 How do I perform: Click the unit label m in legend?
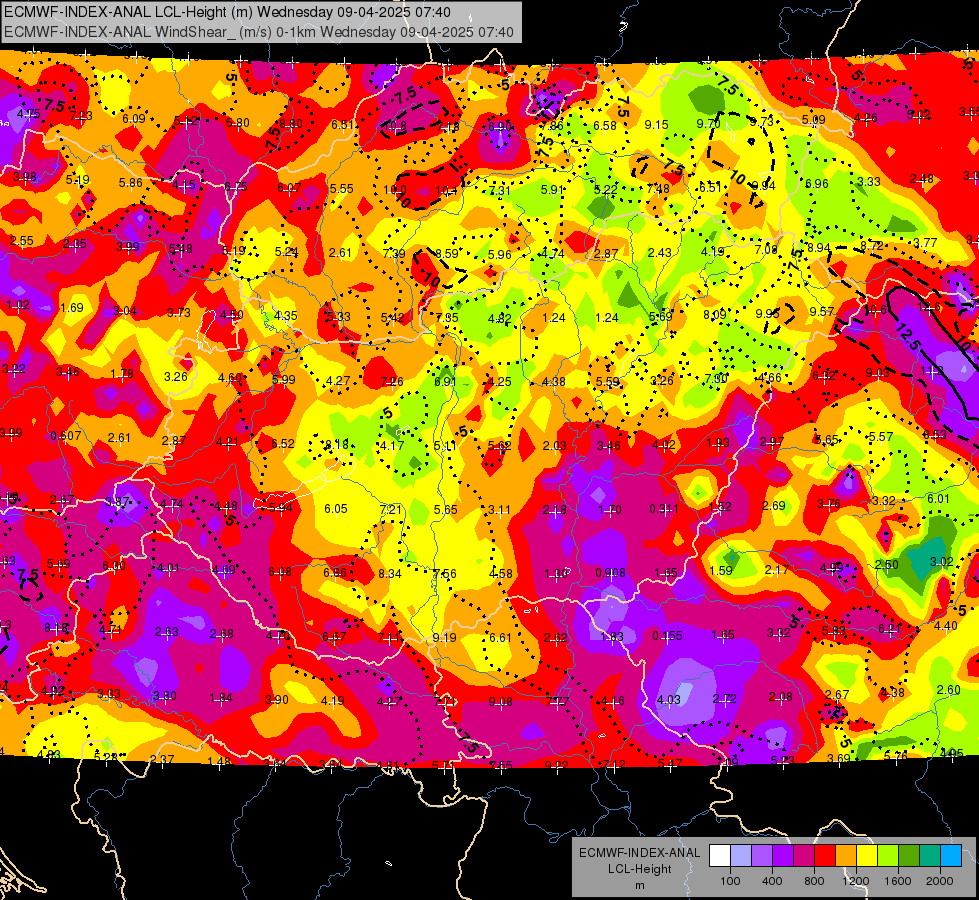(639, 885)
